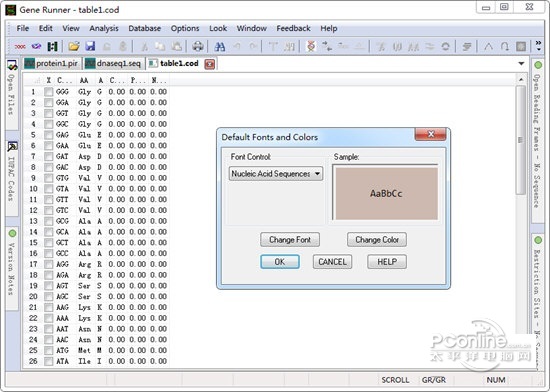
Task: Click the circular arrows toolbar icon
Action: 445,46
